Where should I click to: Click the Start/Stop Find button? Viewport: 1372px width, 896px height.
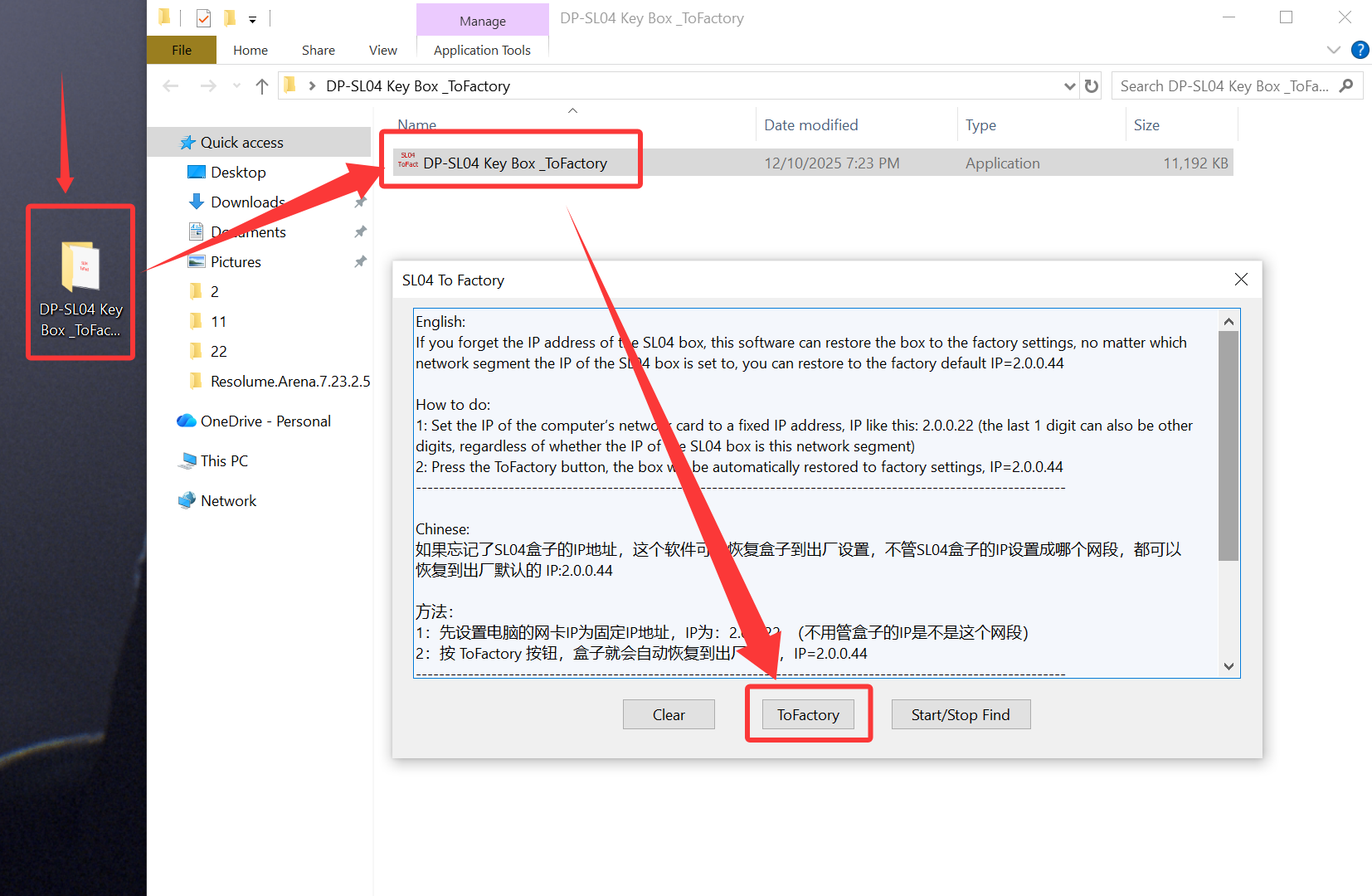tap(960, 714)
